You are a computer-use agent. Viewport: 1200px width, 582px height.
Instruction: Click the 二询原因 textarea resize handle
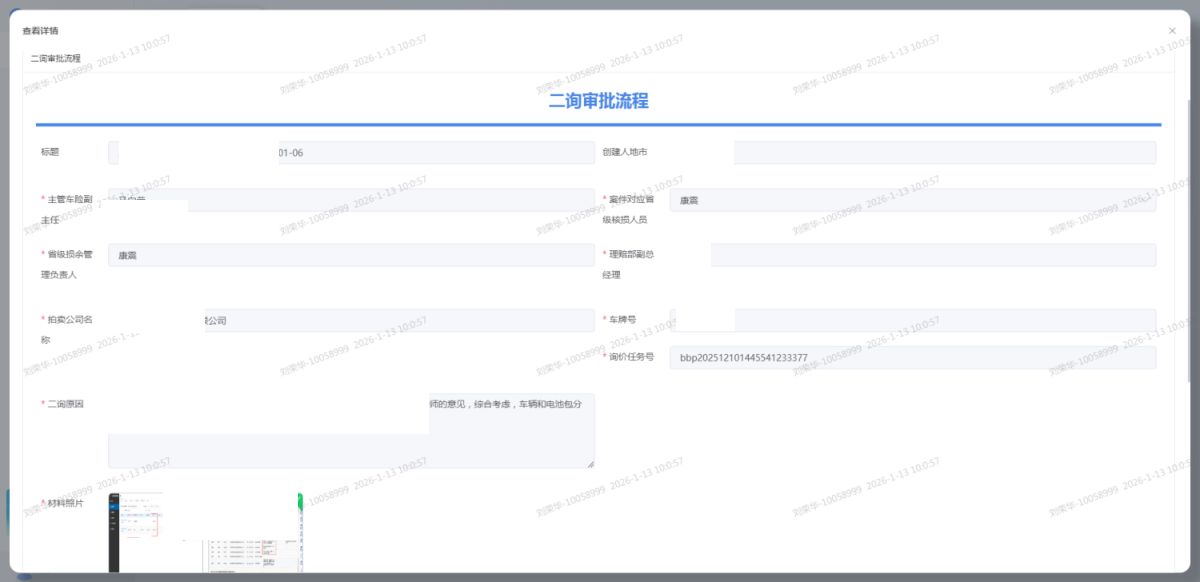590,463
